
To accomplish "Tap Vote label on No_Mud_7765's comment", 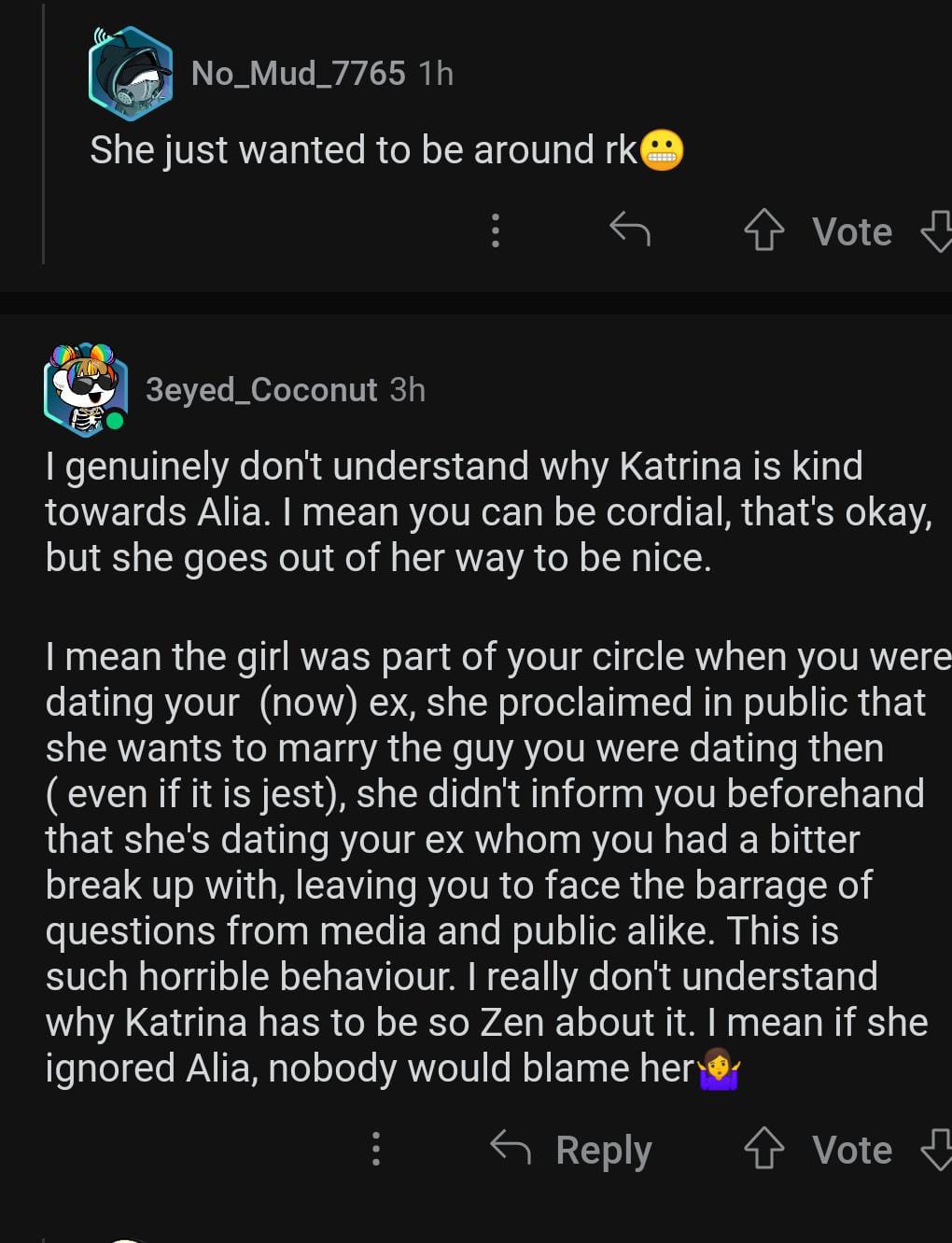I will pos(852,231).
